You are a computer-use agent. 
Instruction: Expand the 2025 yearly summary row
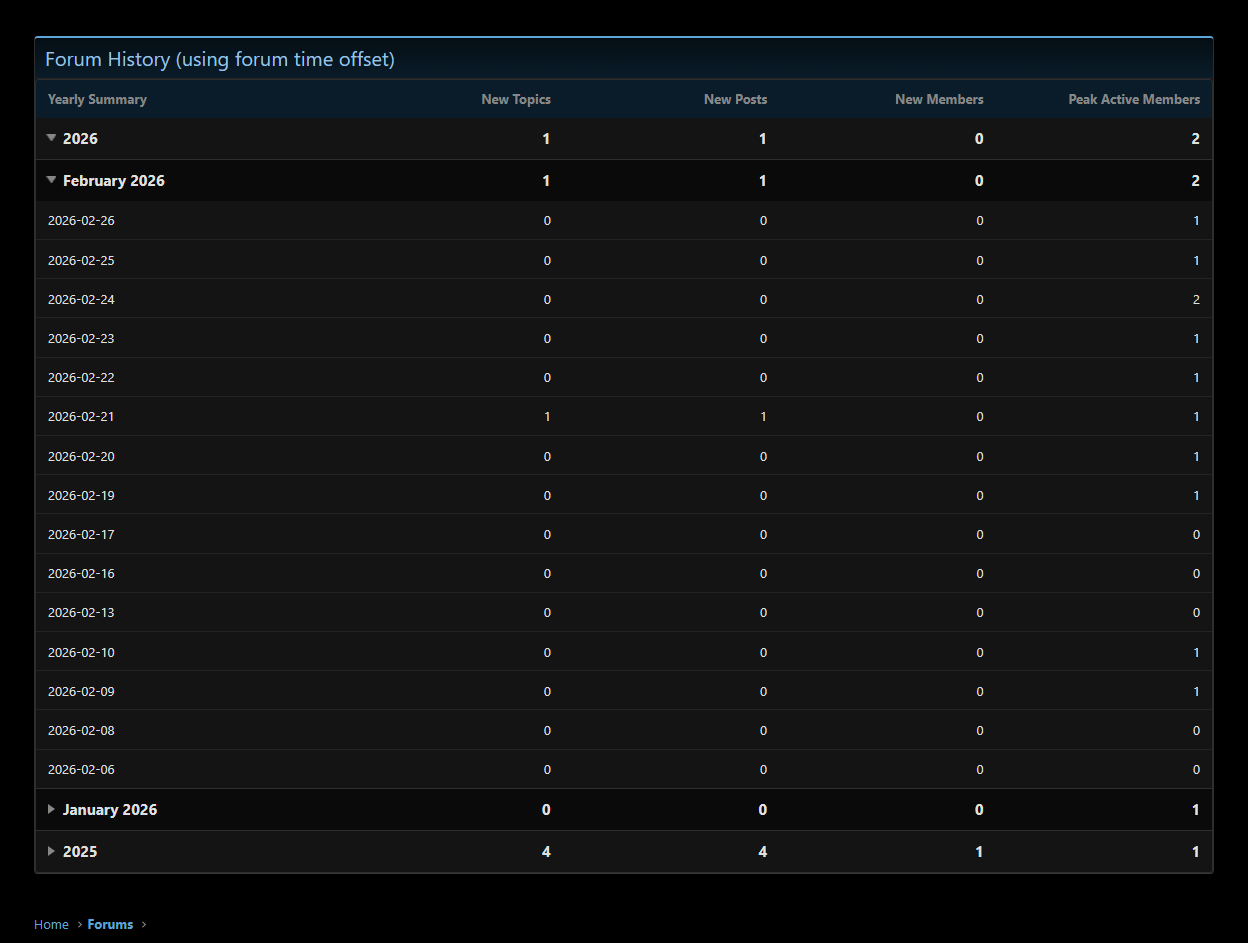52,851
